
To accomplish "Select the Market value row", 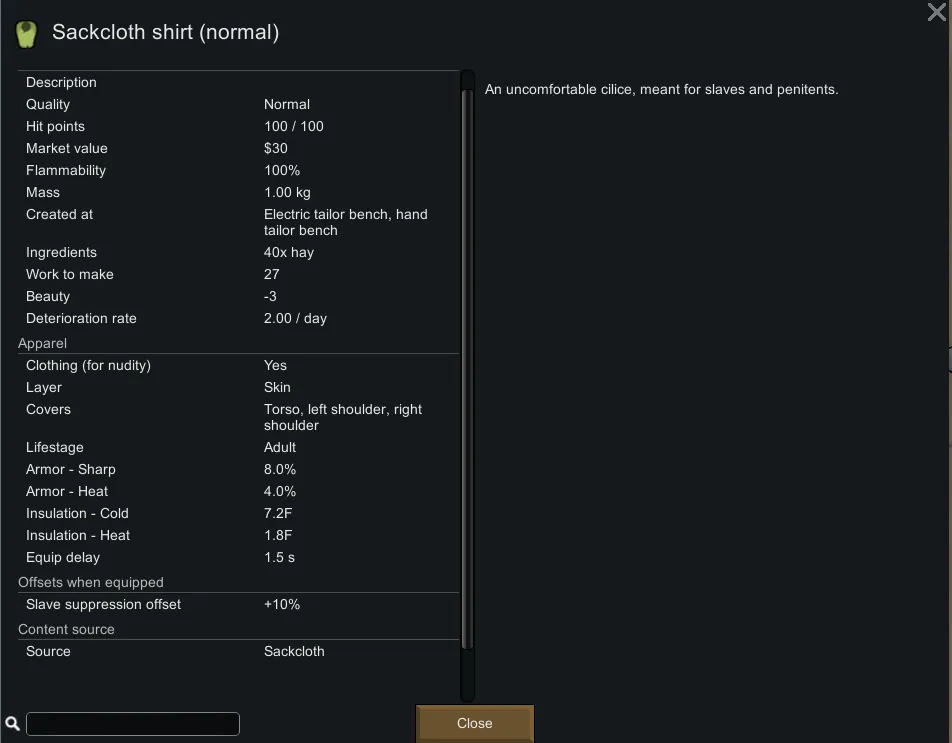I will coord(238,148).
